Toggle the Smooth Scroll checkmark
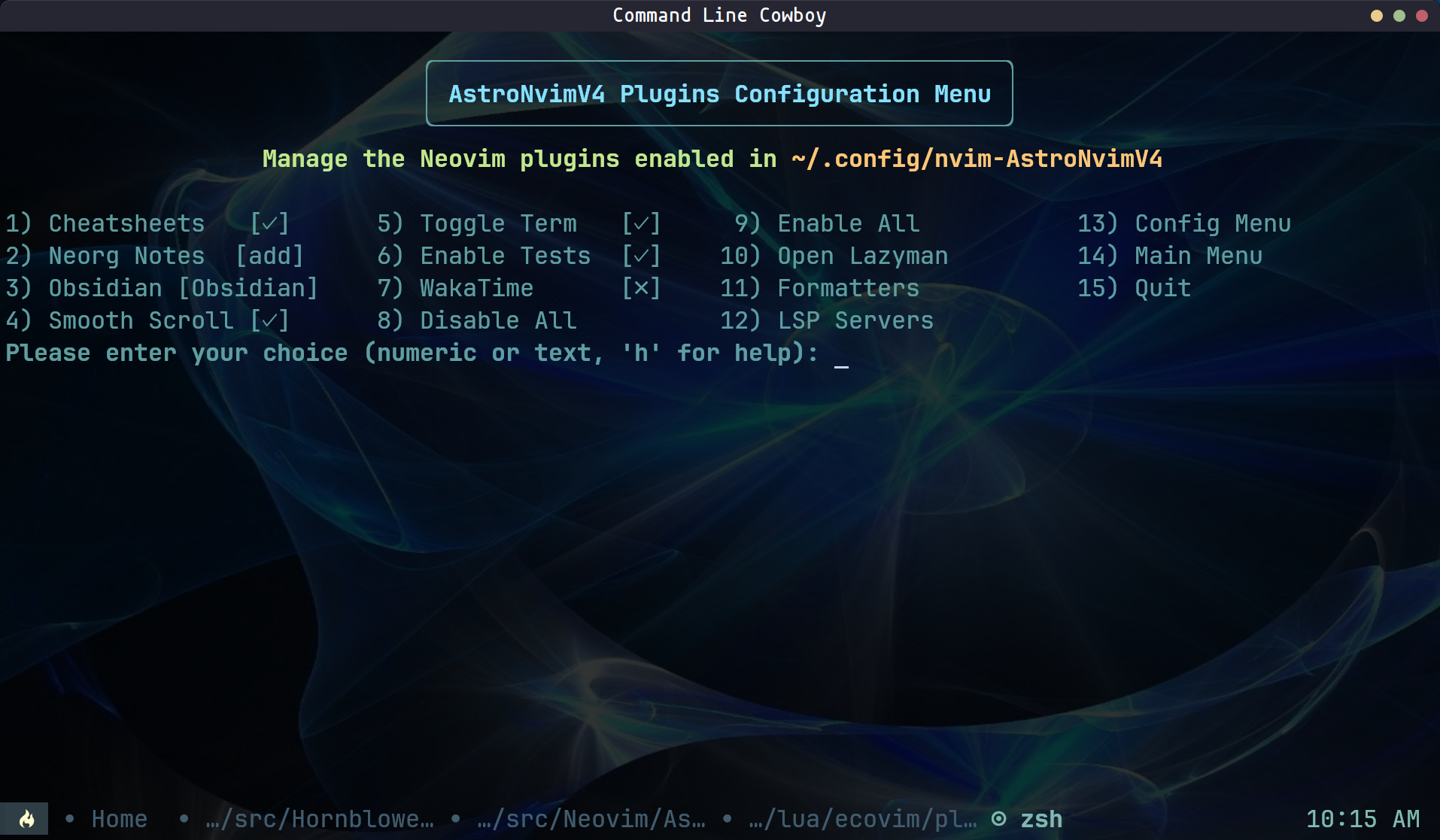 pos(269,320)
